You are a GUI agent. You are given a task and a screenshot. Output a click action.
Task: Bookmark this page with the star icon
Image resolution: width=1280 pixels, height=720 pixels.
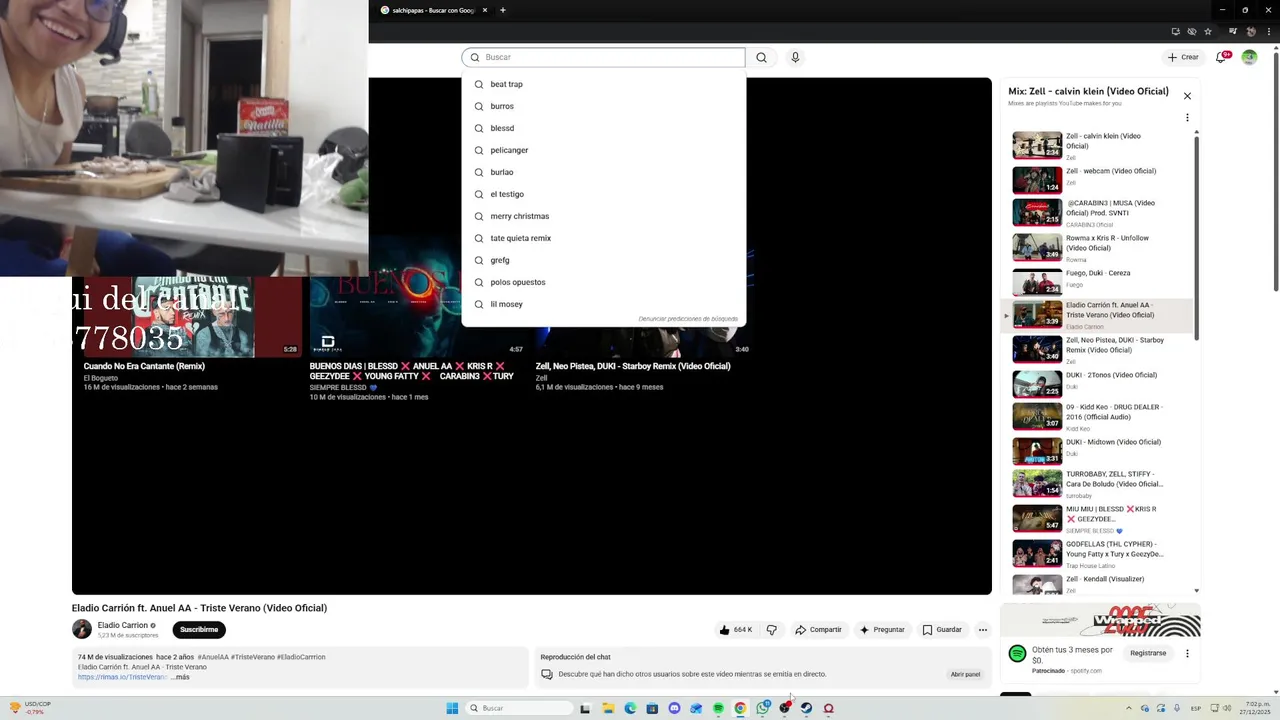[x=1207, y=31]
